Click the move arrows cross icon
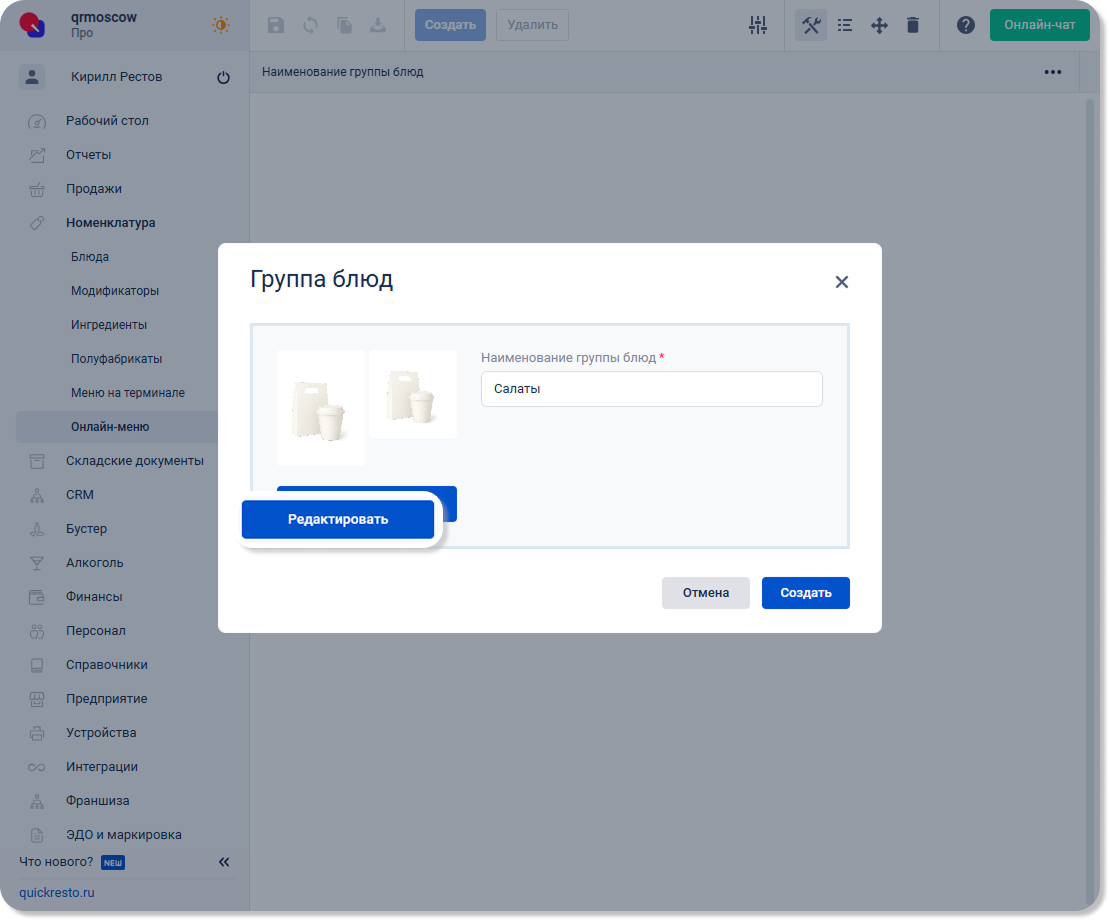This screenshot has height=920, width=1109. pyautogui.click(x=879, y=25)
